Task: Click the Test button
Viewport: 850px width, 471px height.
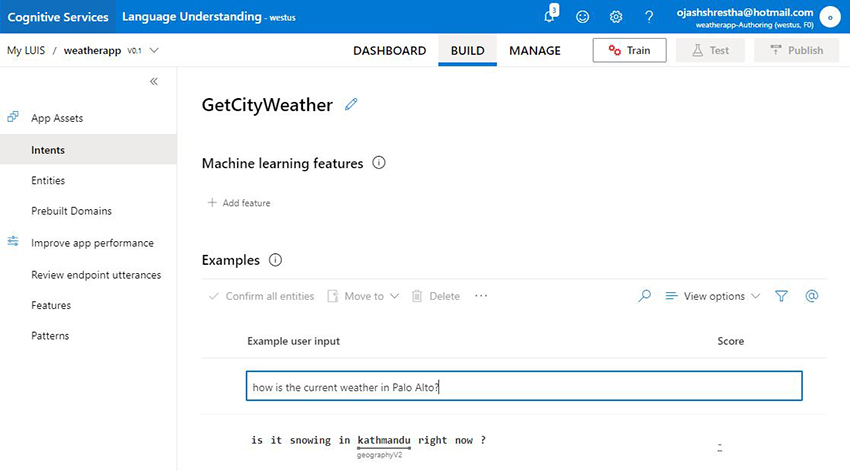Action: tap(710, 50)
